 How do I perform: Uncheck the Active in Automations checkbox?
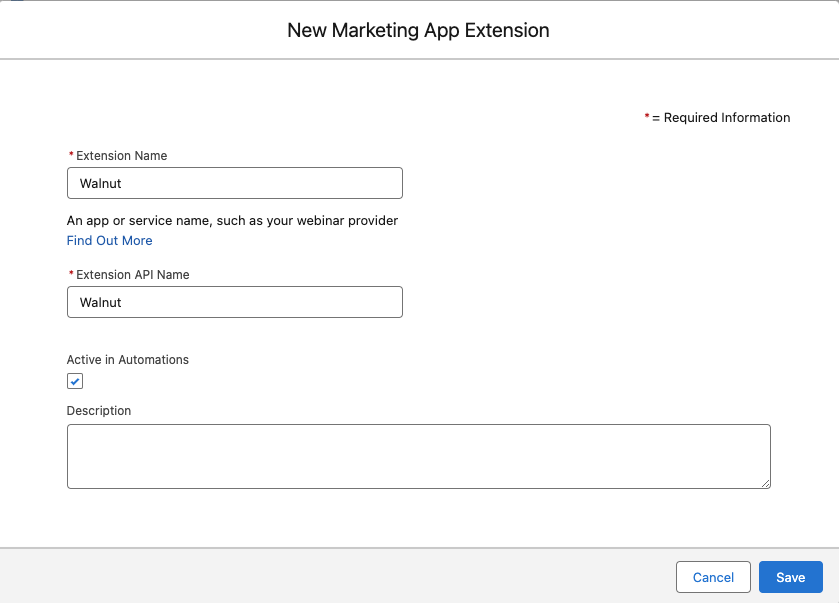75,381
